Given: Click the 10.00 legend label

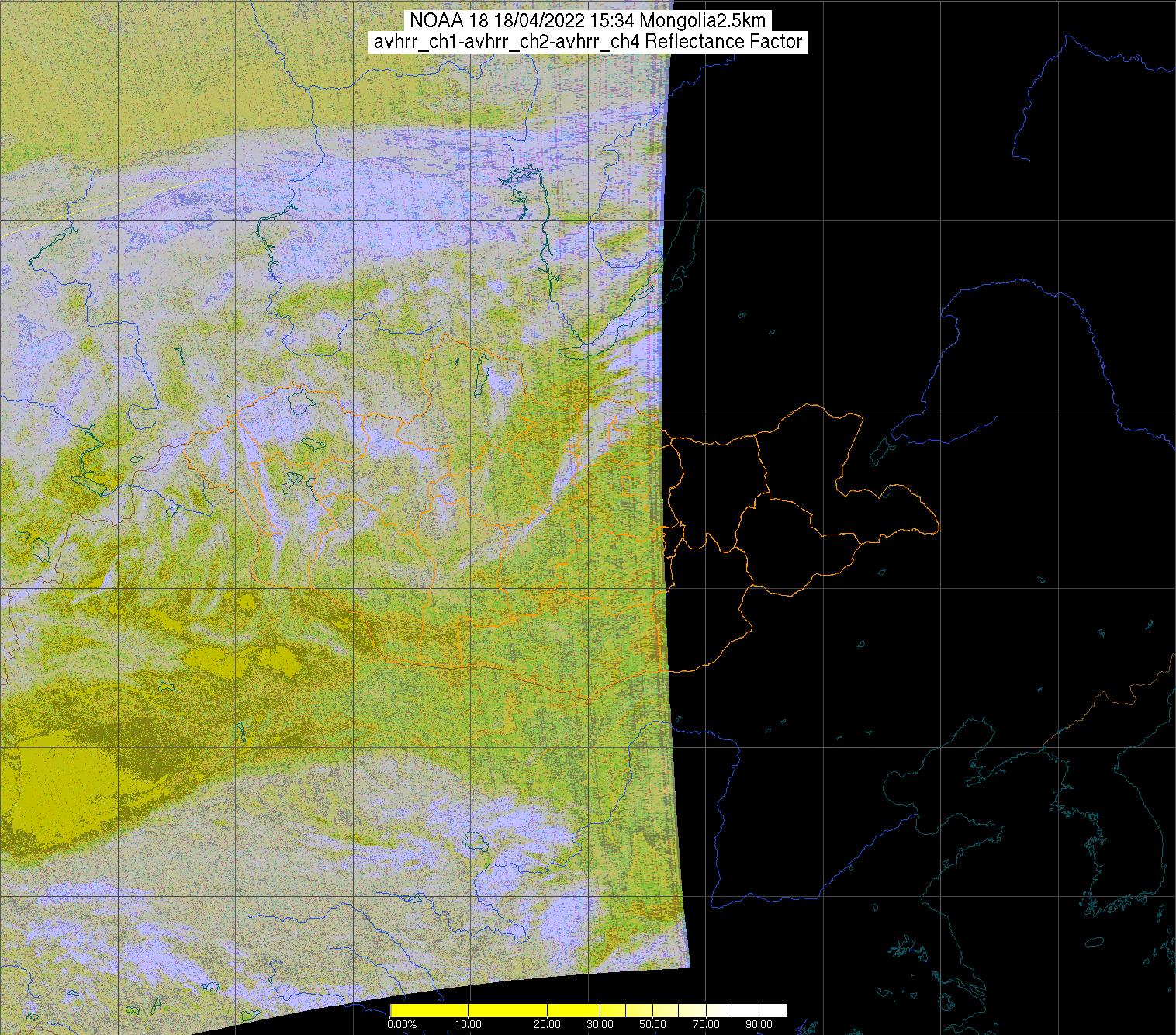Looking at the screenshot, I should [469, 1024].
